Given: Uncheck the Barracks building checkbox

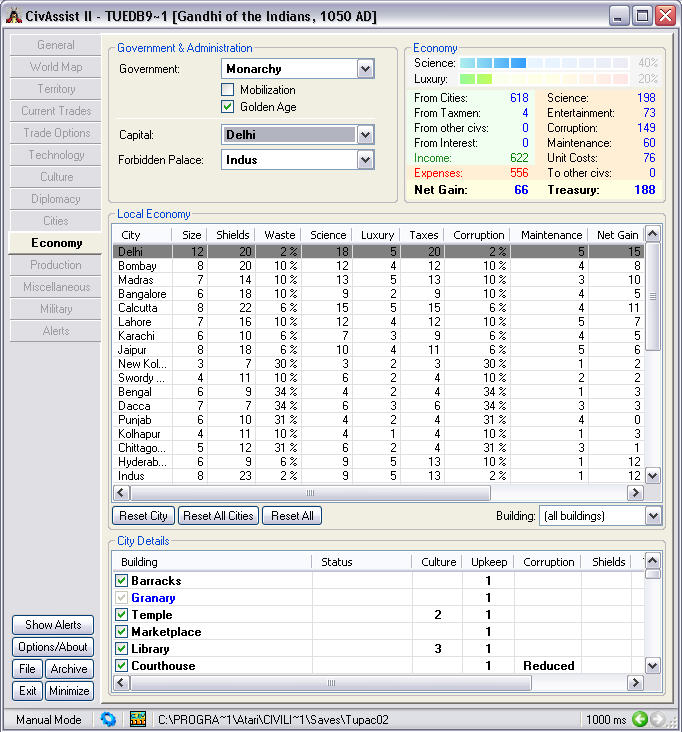Looking at the screenshot, I should 121,580.
